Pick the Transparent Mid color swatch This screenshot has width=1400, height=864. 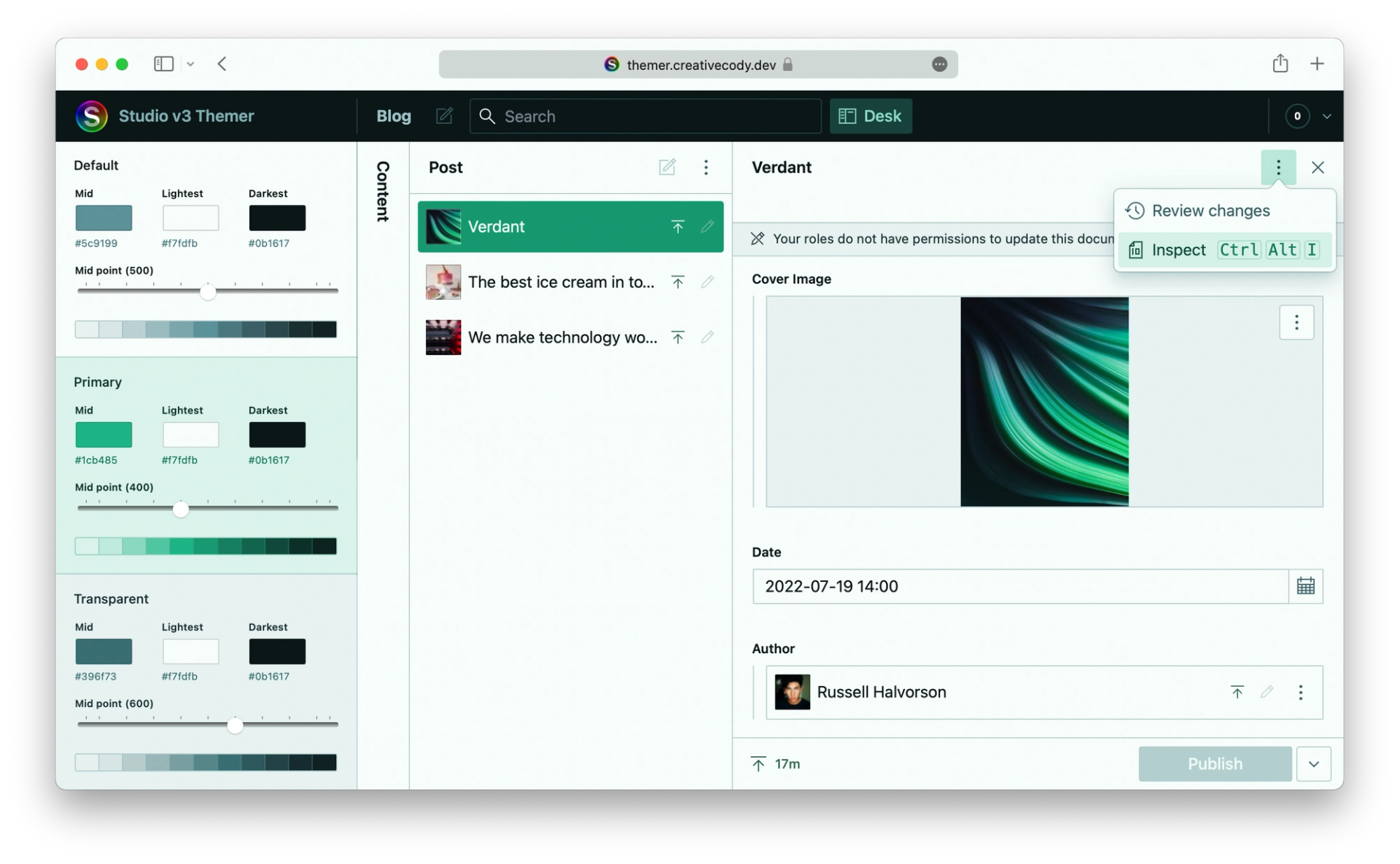click(104, 651)
